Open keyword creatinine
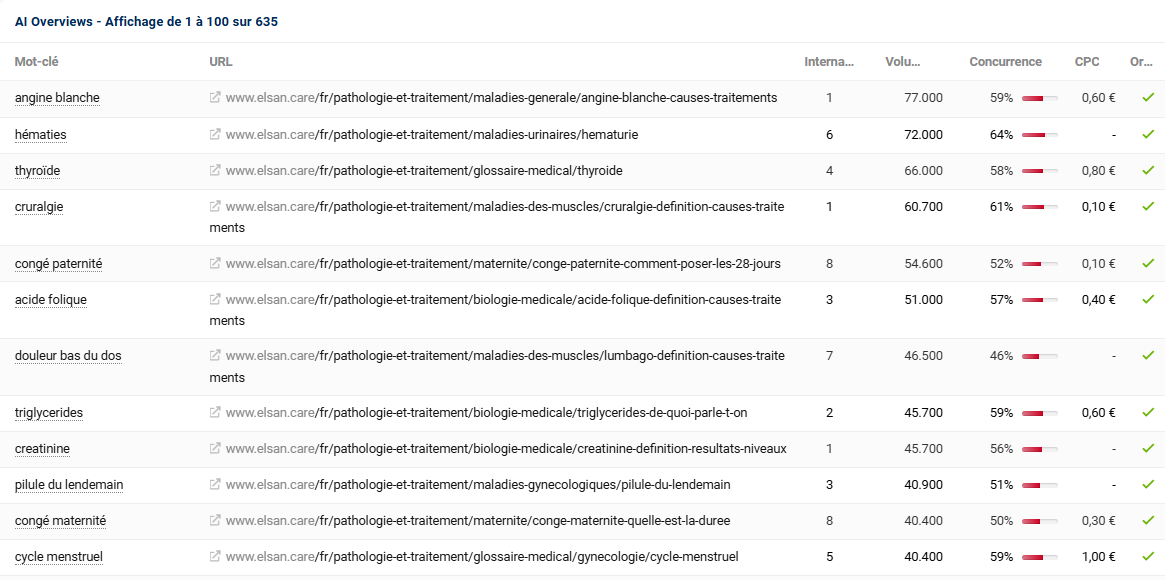The height and width of the screenshot is (580, 1165). tap(42, 449)
